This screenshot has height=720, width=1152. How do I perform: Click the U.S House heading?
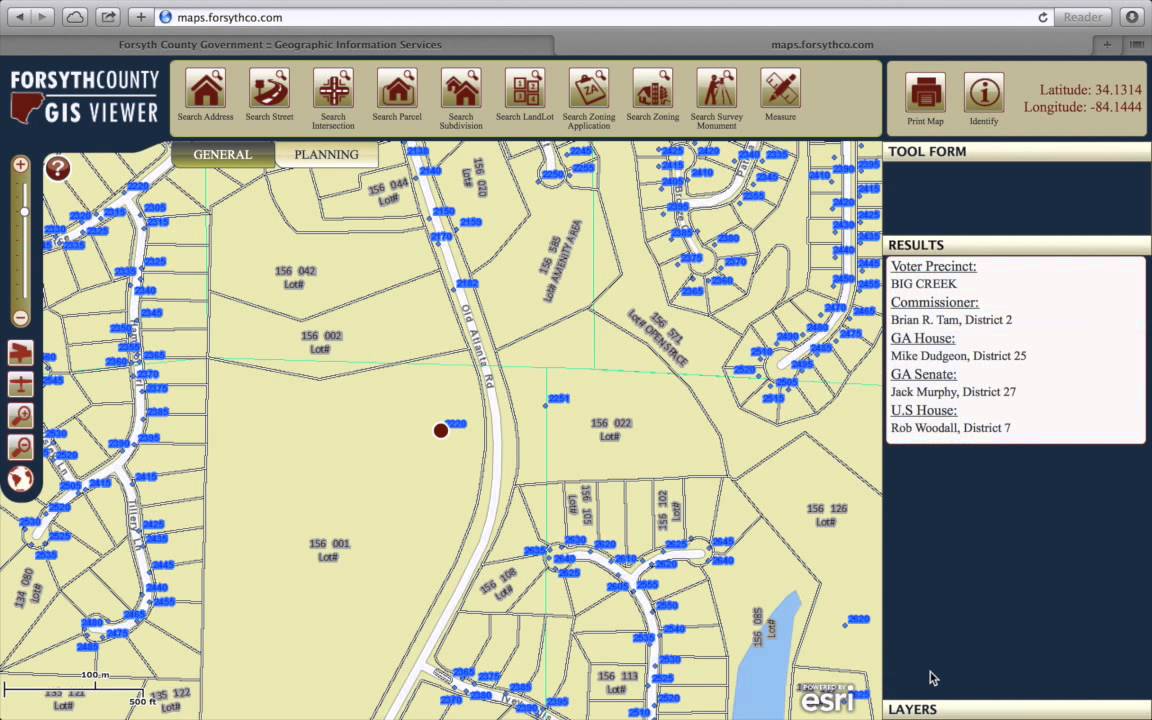pos(924,410)
